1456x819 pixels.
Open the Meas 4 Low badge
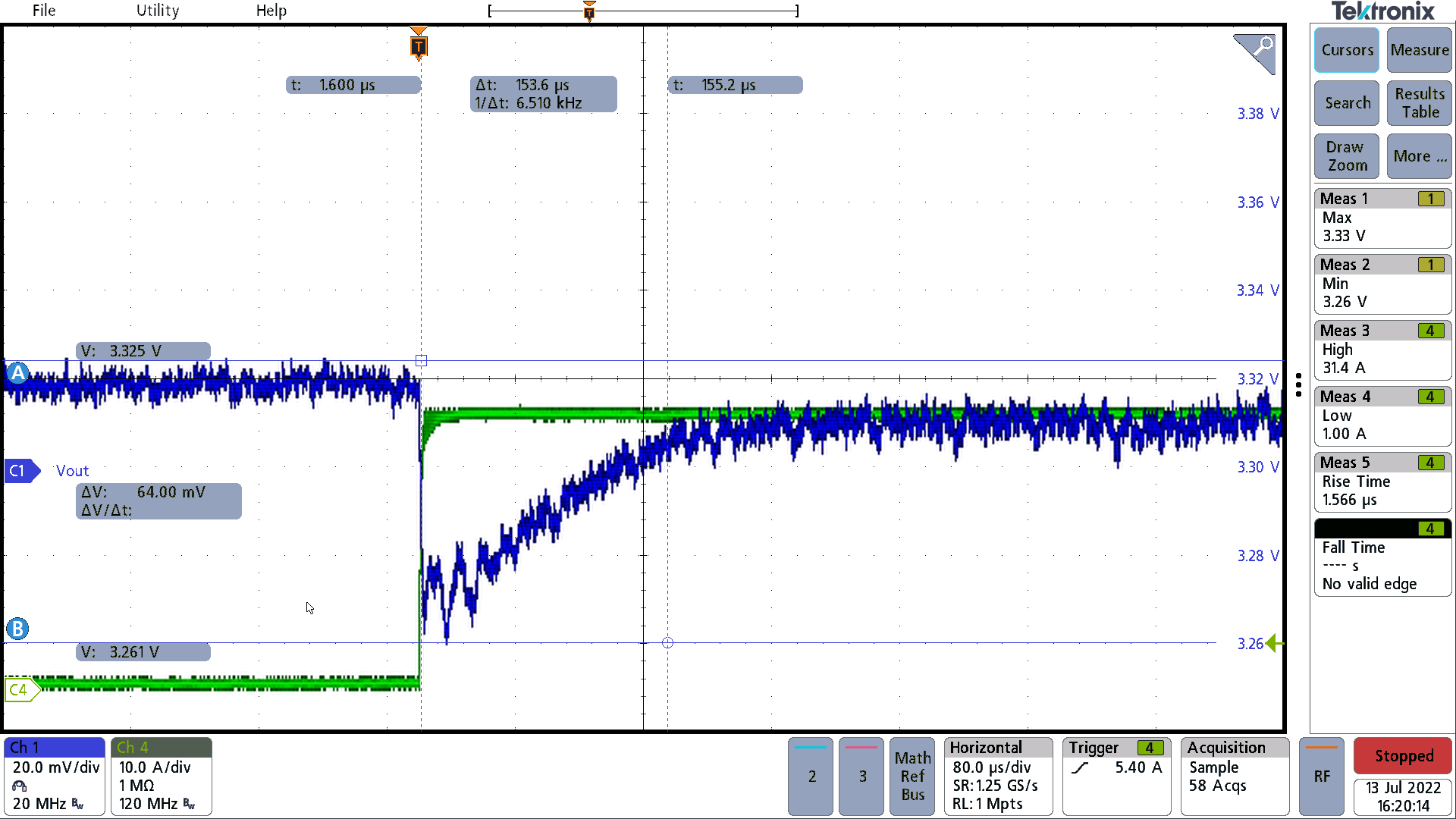(1382, 416)
